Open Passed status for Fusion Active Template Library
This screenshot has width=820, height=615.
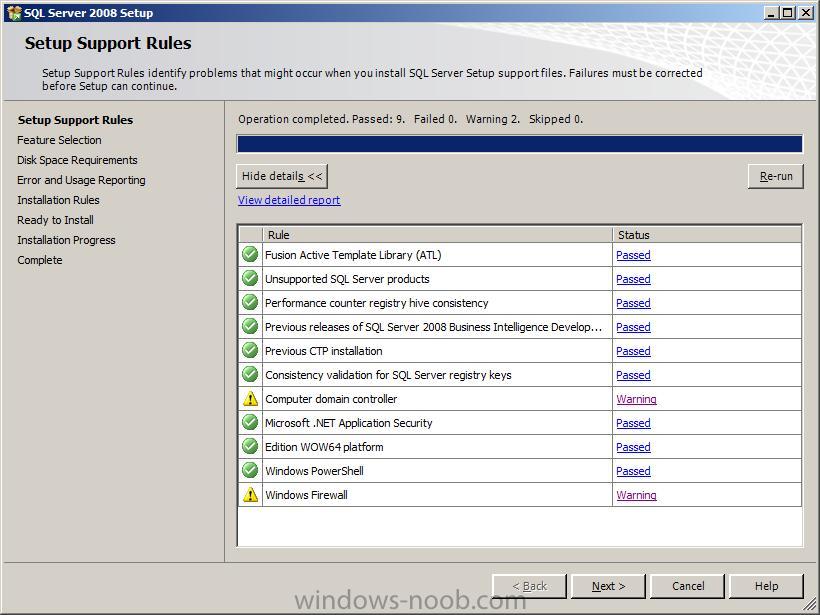pyautogui.click(x=633, y=255)
